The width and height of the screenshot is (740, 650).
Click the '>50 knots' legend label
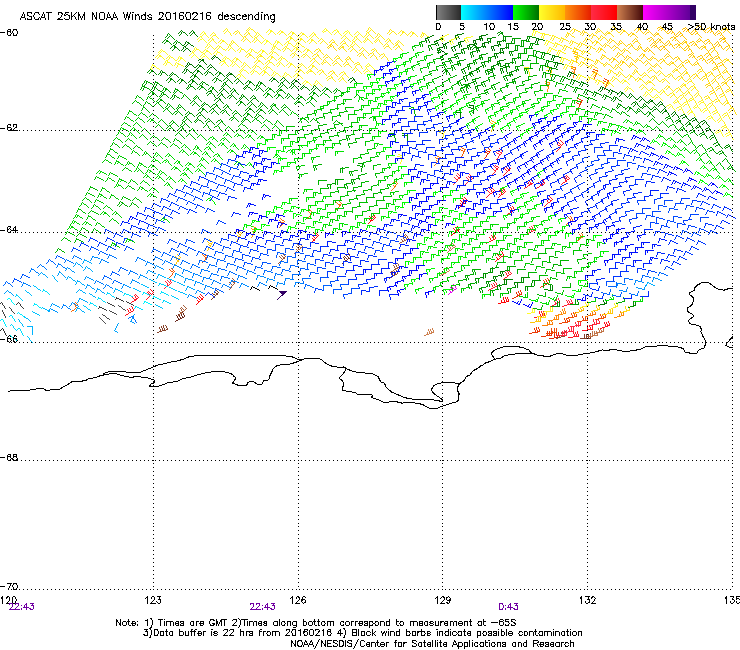click(x=711, y=27)
